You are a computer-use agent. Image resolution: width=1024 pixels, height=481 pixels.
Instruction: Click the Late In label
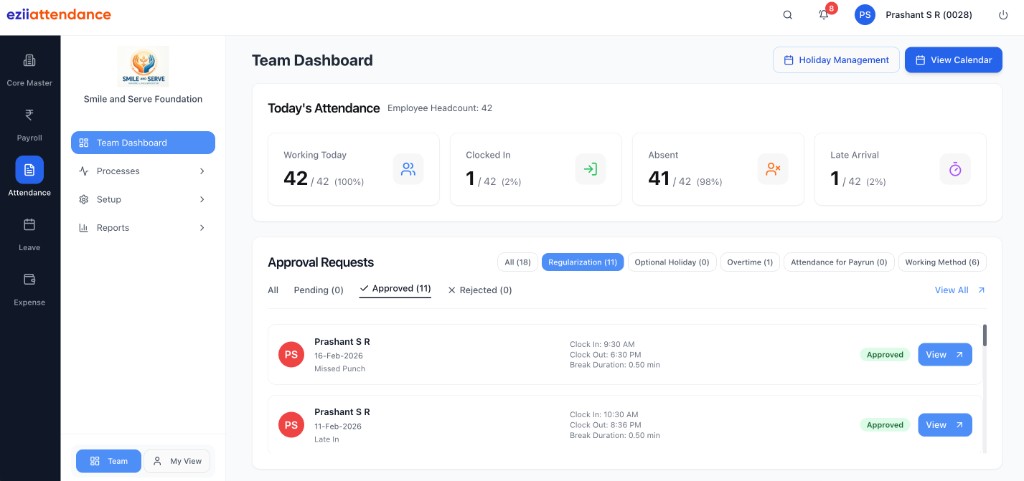point(327,439)
